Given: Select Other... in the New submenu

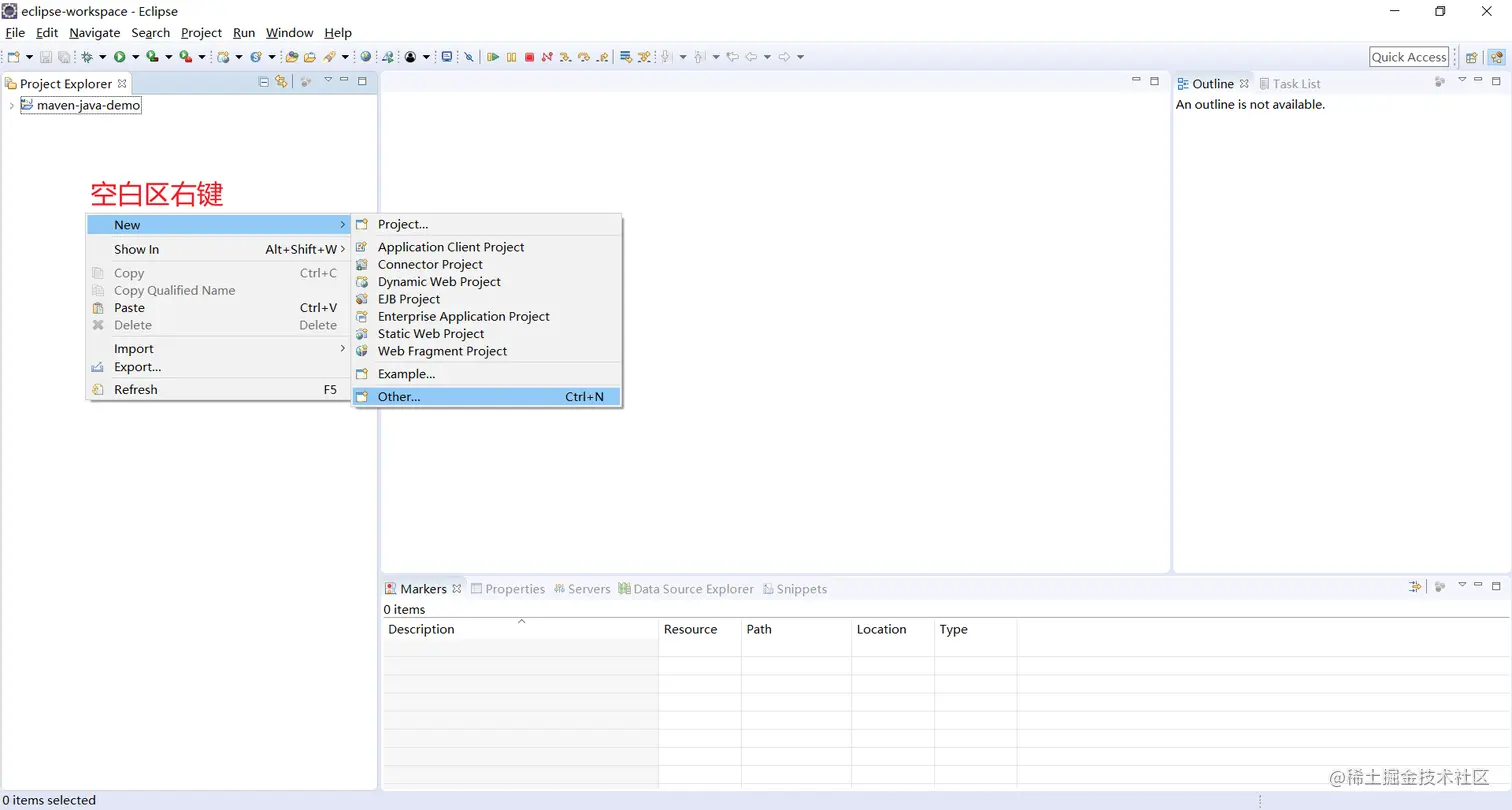Looking at the screenshot, I should pyautogui.click(x=486, y=397).
